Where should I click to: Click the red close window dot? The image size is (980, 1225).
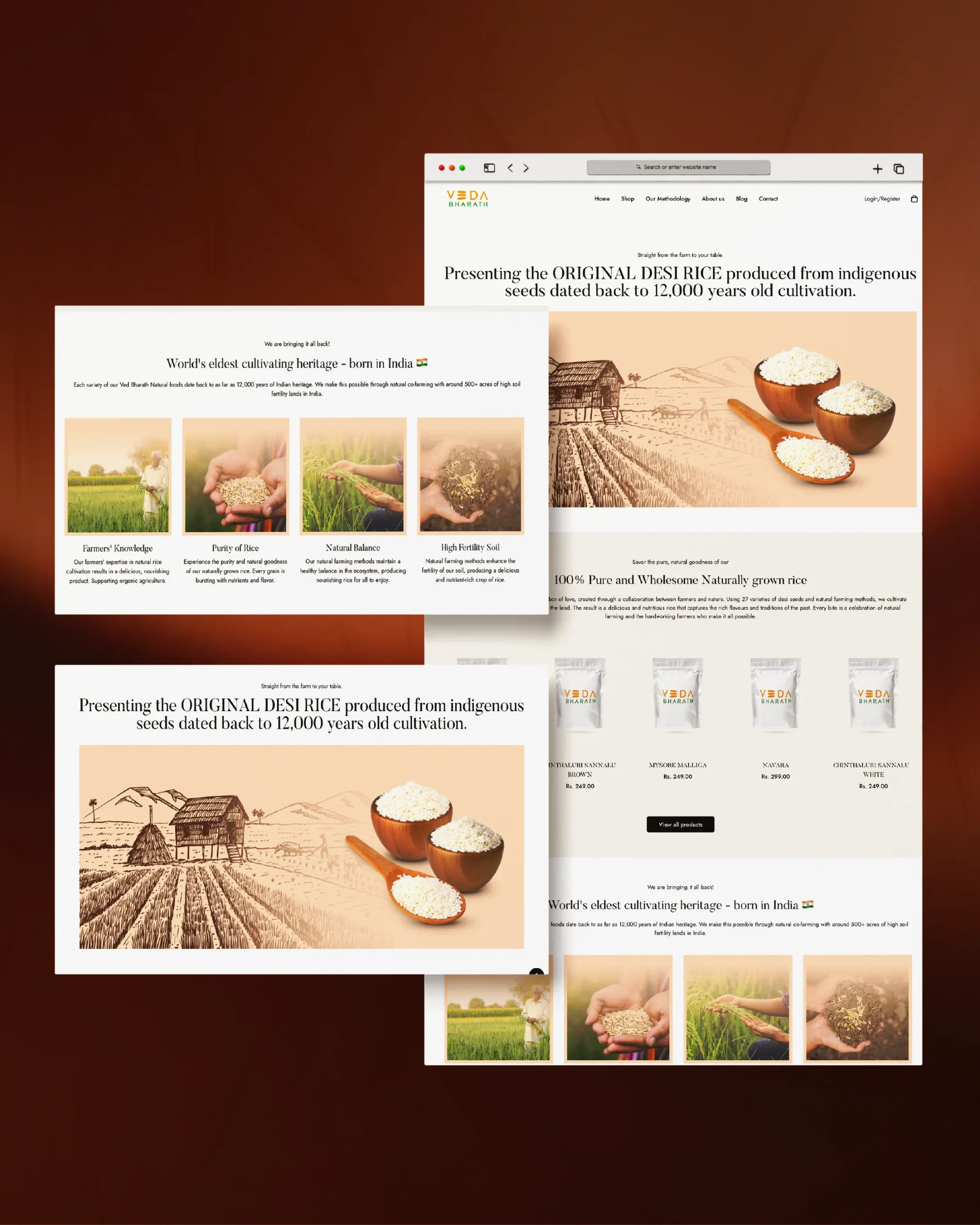click(441, 167)
